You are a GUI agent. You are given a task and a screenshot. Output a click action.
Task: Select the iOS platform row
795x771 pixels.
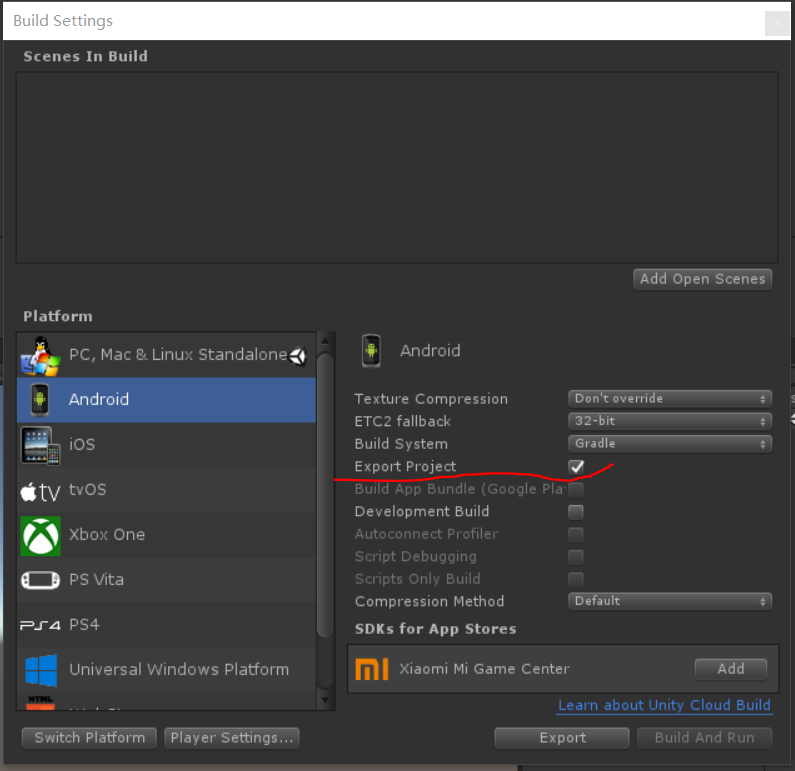(166, 445)
